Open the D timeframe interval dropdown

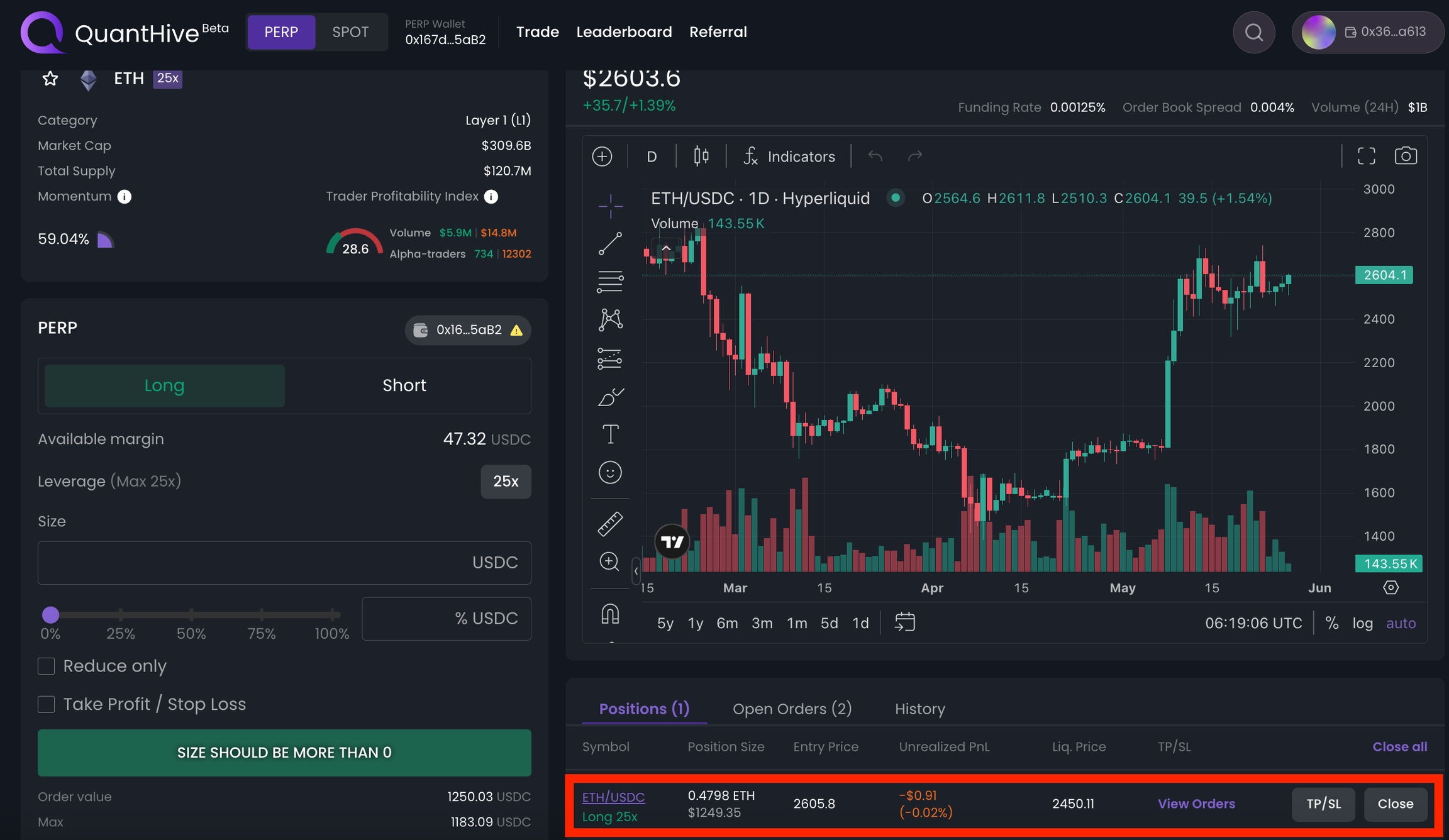click(x=652, y=157)
